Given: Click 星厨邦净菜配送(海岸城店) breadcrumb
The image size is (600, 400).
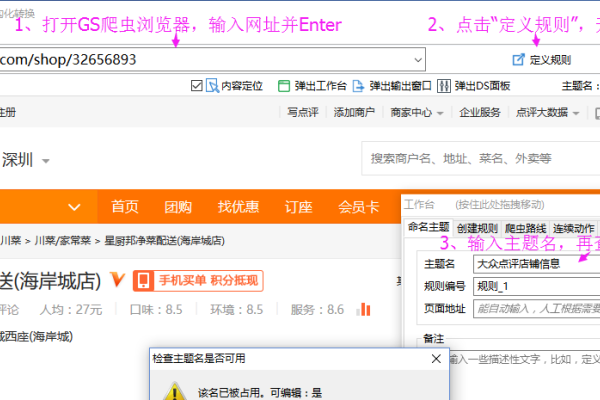Looking at the screenshot, I should tap(165, 241).
